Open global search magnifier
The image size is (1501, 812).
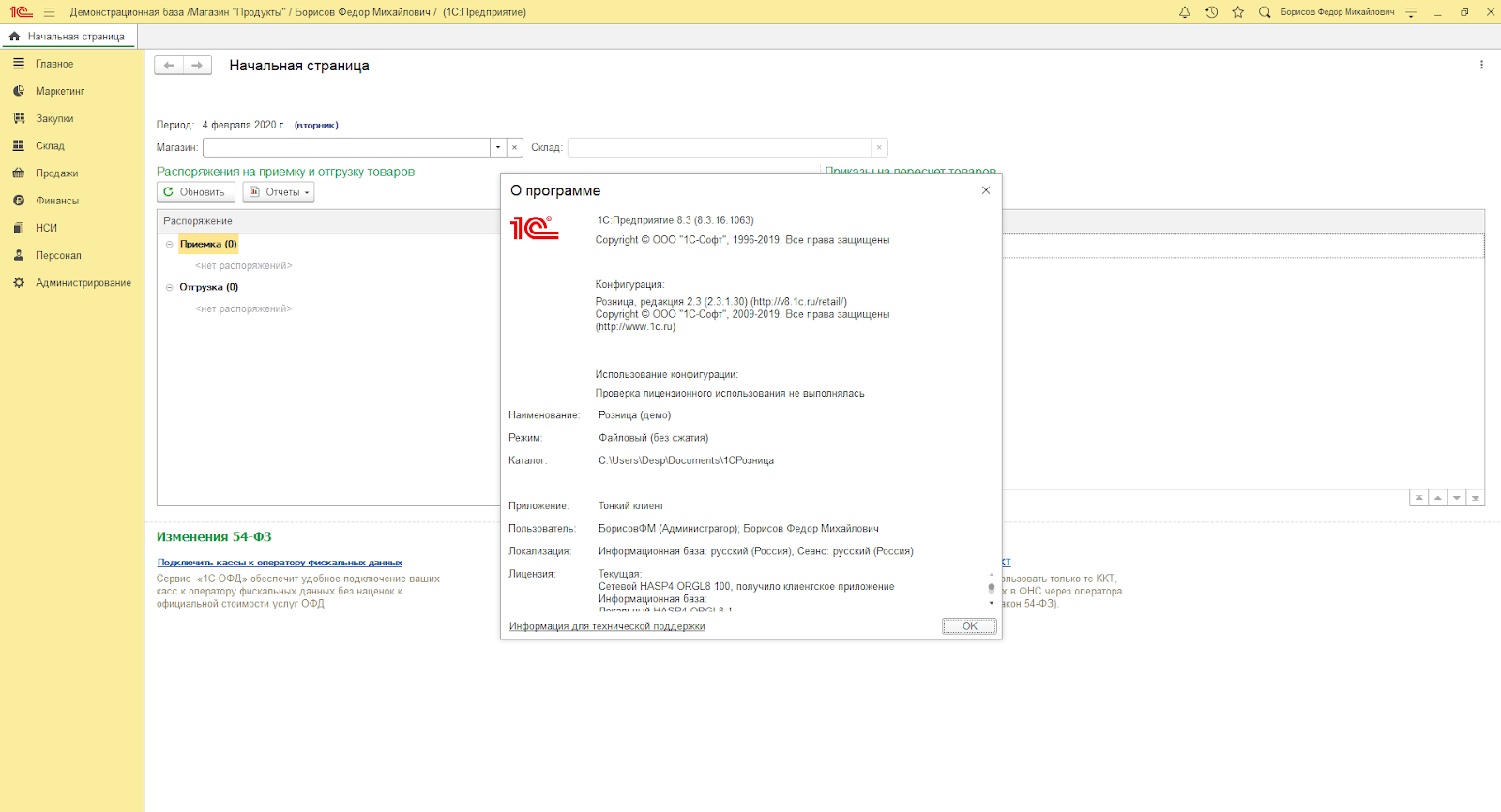1265,12
